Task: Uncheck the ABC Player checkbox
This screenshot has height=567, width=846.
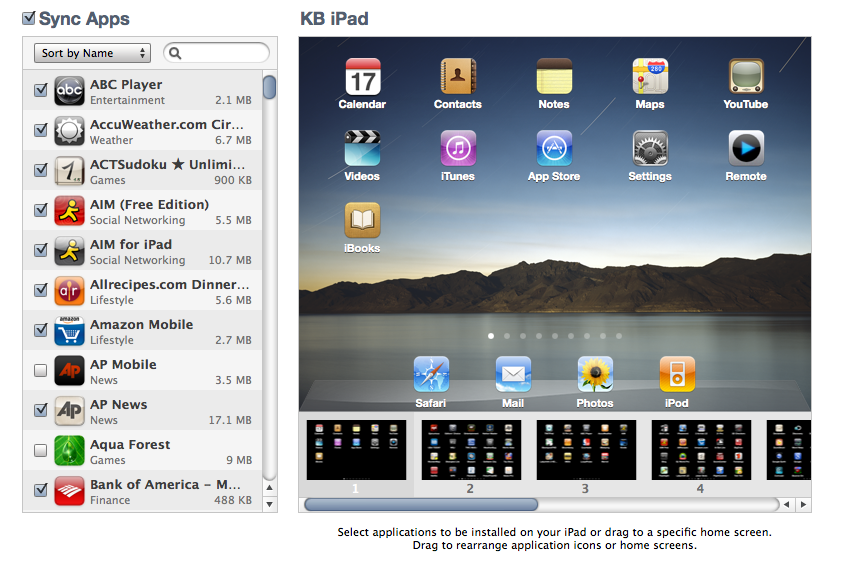Action: click(40, 90)
